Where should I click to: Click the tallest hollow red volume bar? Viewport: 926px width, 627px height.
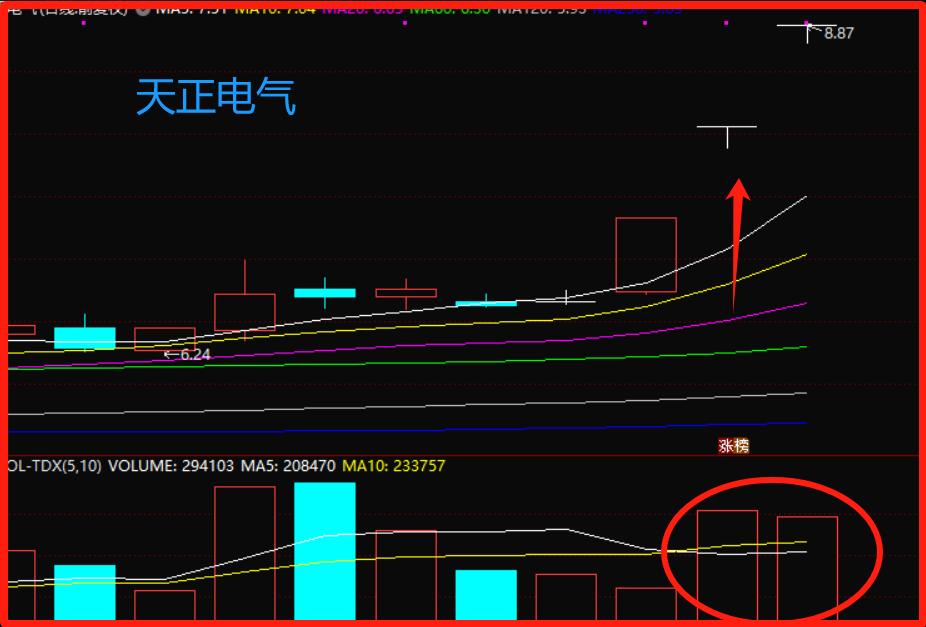244,553
